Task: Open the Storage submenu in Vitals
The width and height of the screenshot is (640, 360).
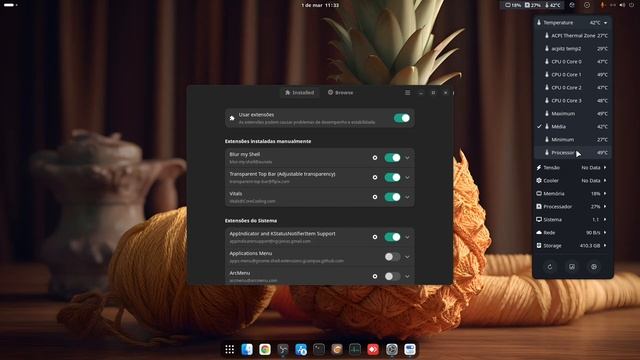Action: [x=572, y=246]
